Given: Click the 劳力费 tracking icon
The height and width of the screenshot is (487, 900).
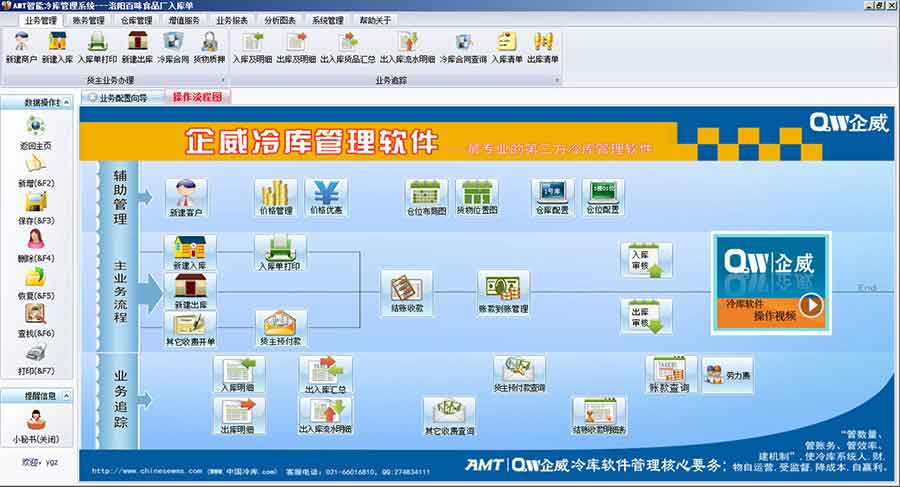Looking at the screenshot, I should pos(727,374).
